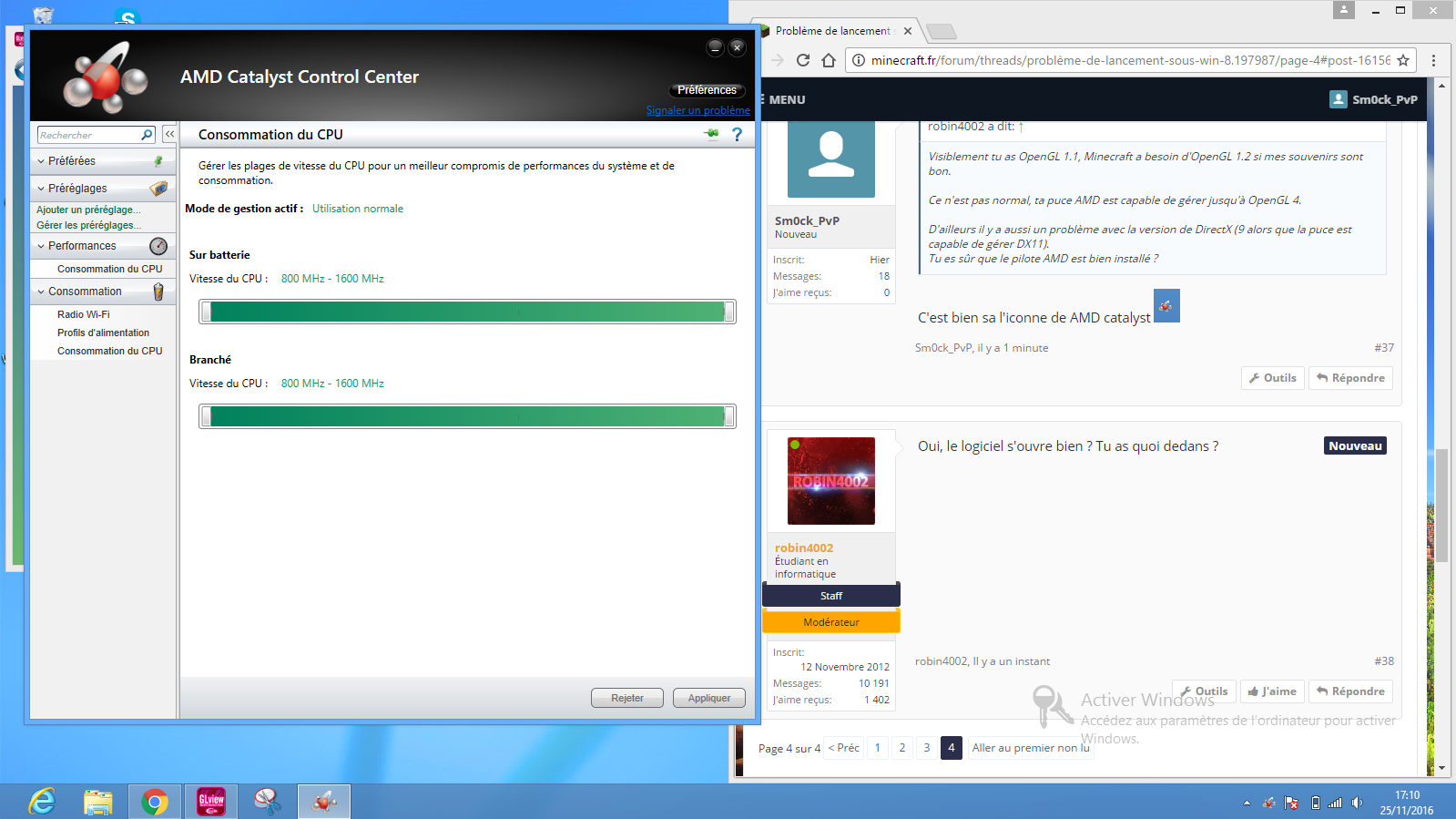Viewport: 1456px width, 819px height.
Task: Go to the Chrome home page
Action: click(829, 60)
